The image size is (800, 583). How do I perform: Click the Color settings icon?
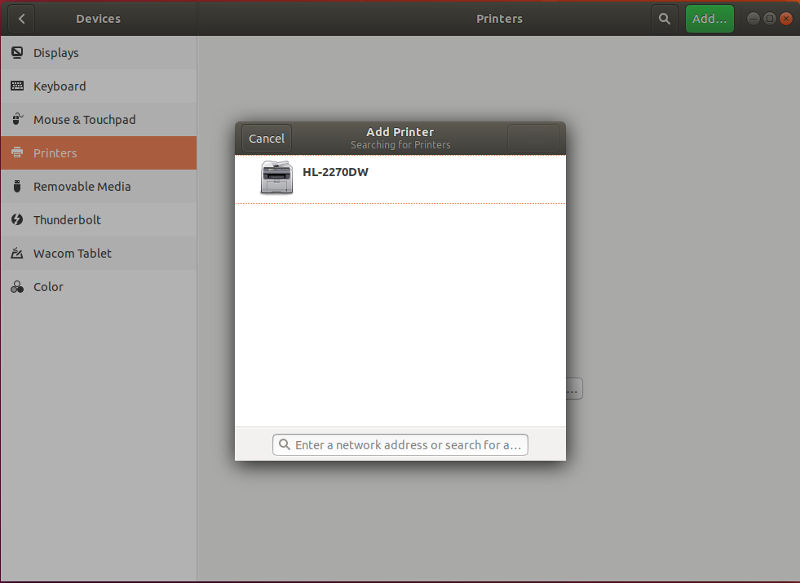point(17,286)
